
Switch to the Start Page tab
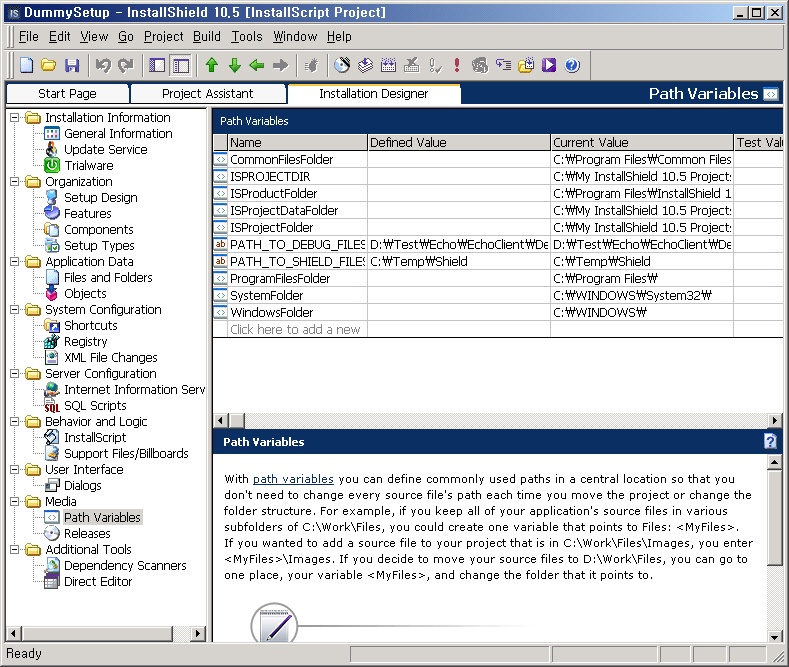(67, 94)
